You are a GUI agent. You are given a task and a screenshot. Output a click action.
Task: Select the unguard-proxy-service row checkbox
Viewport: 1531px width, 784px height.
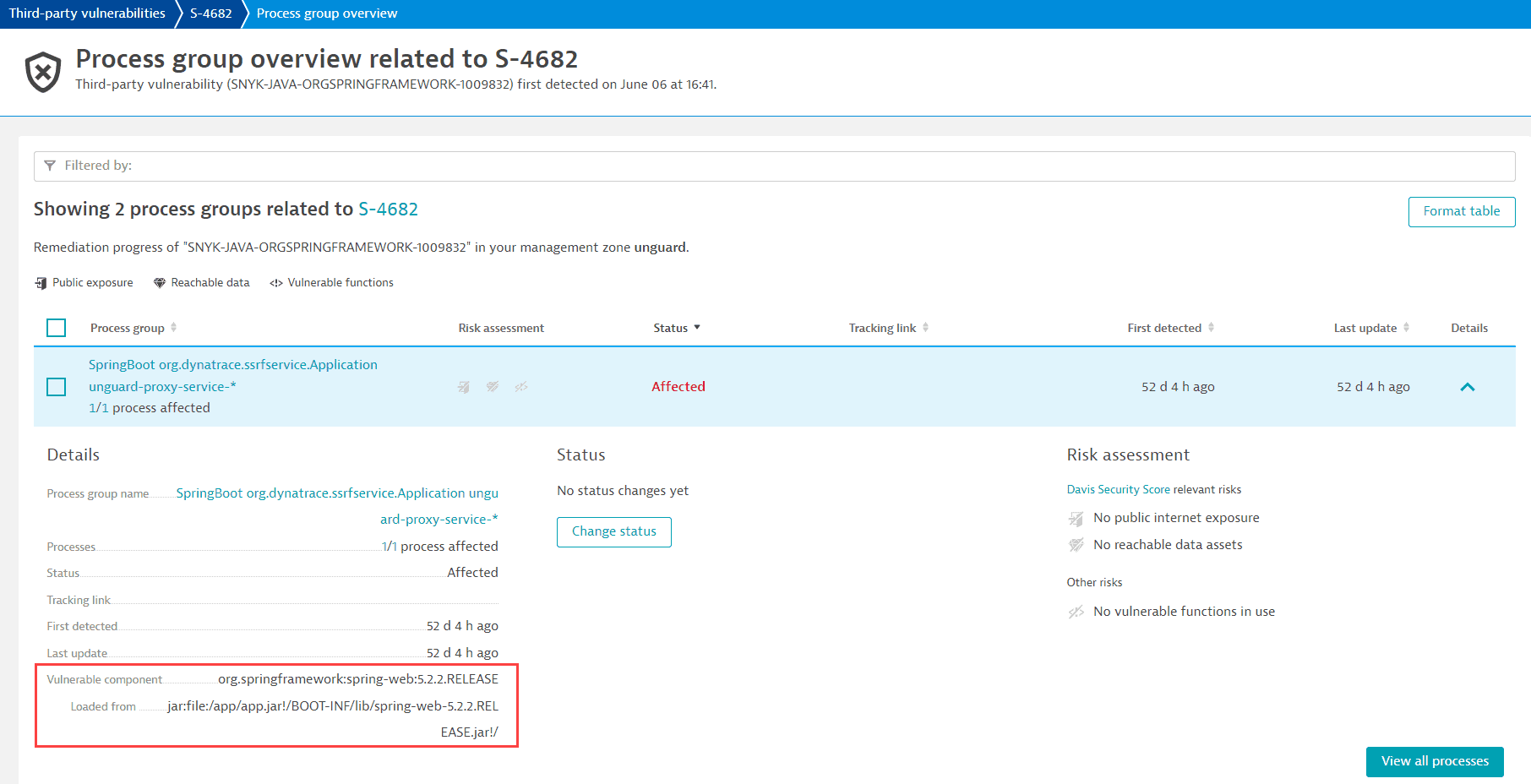(x=57, y=387)
